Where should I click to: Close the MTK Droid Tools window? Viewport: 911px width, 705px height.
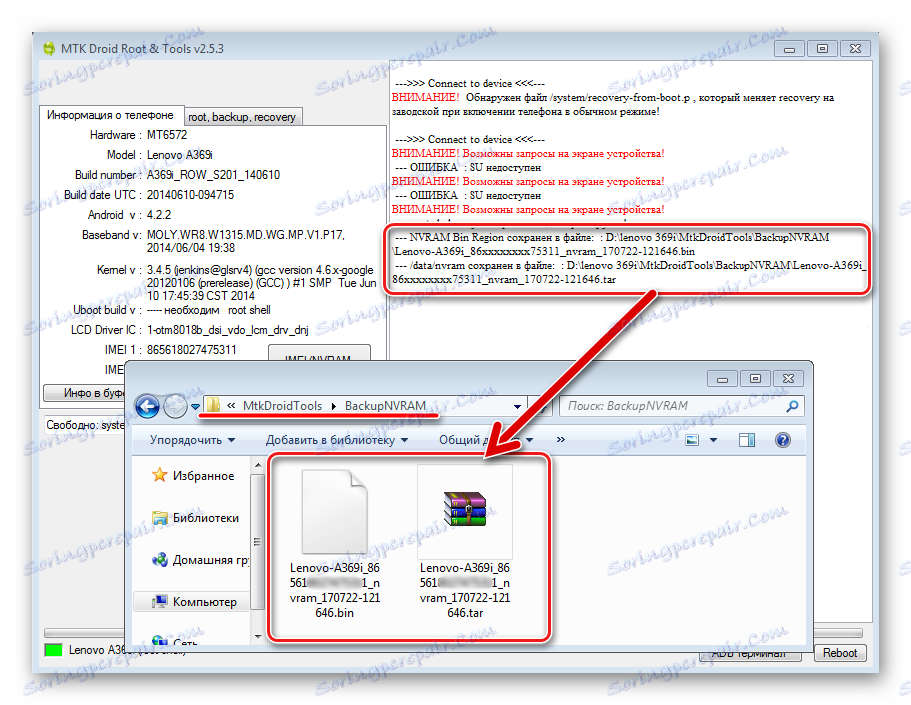click(855, 49)
